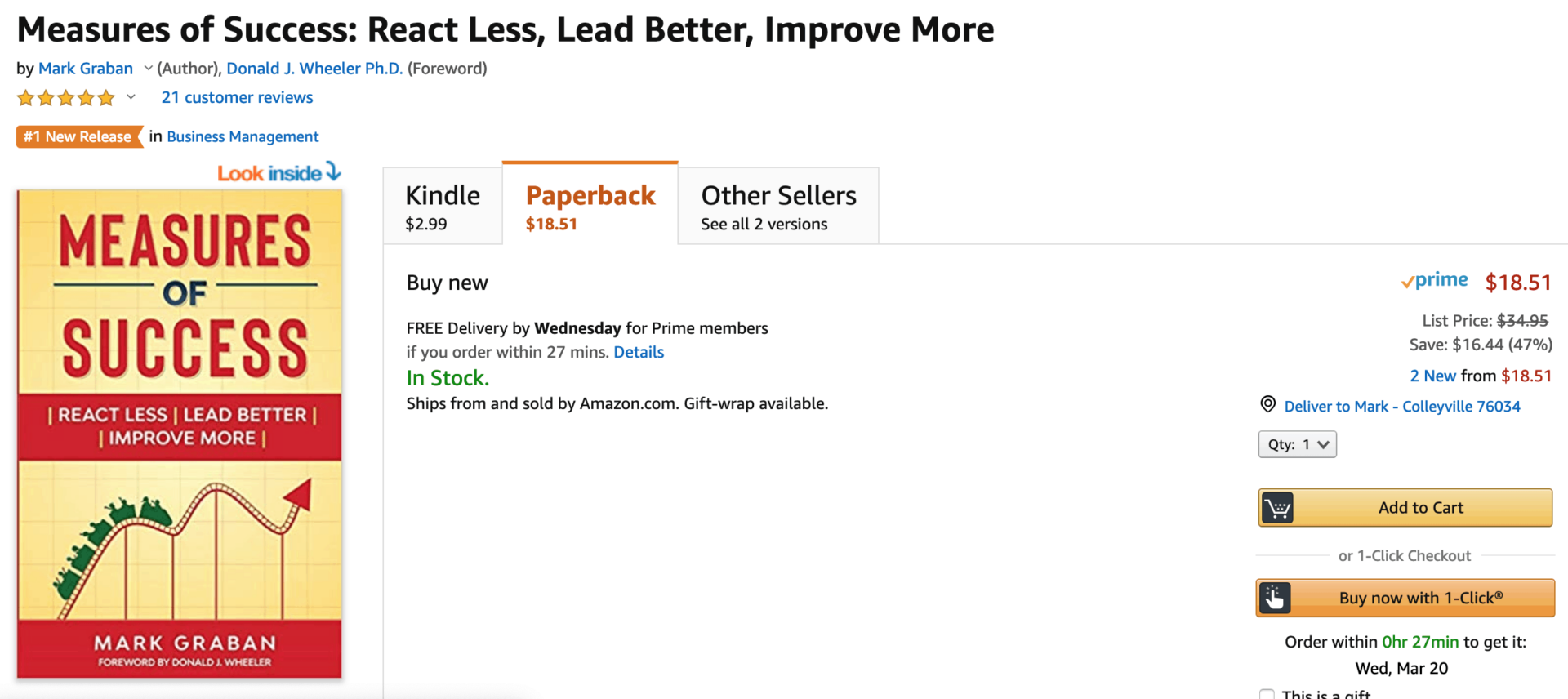The image size is (1568, 699).
Task: Click the Business Management category link
Action: pyautogui.click(x=243, y=136)
